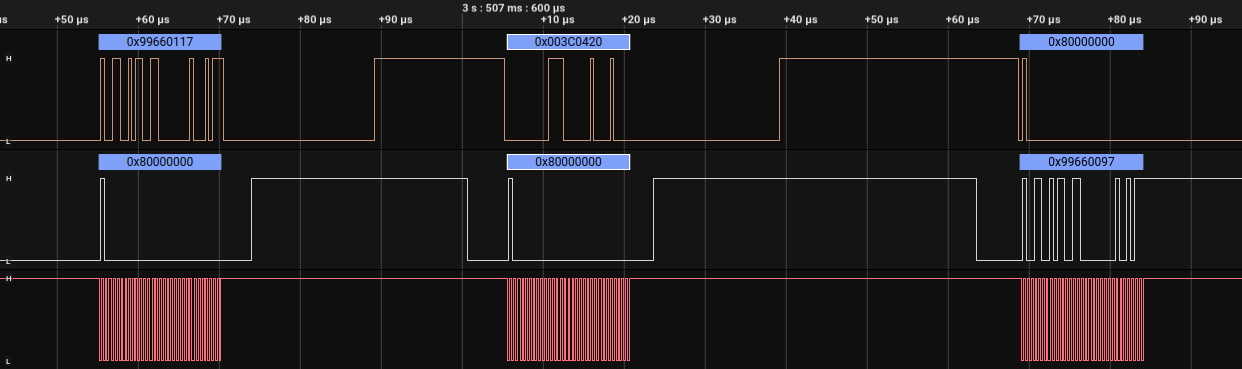
Task: Select the 0x003C0420 decoded data bubble
Action: [x=568, y=42]
